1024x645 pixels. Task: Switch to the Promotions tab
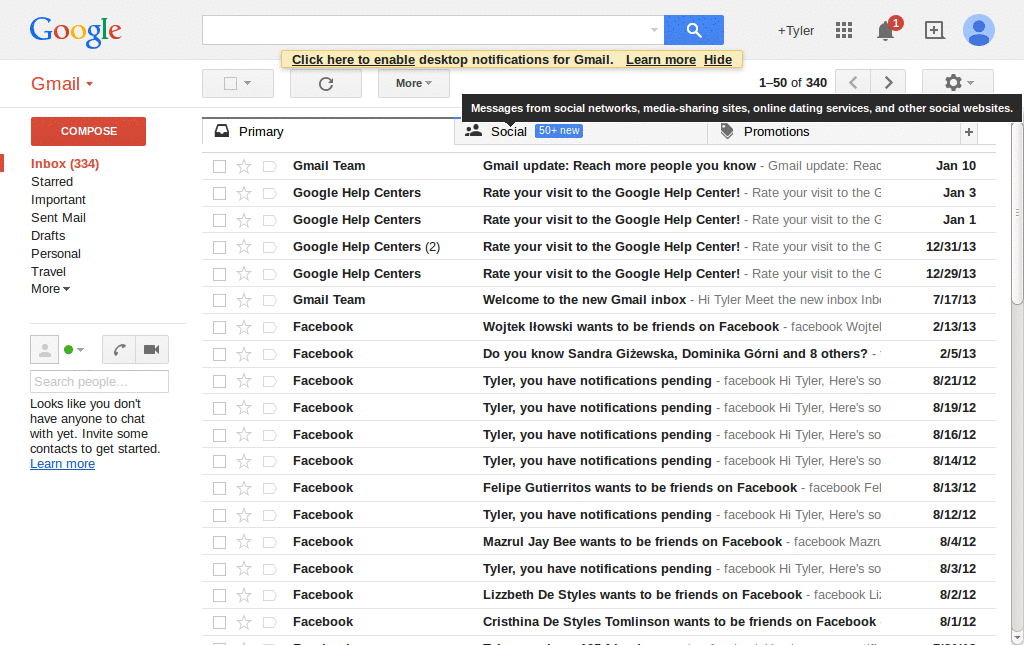[834, 132]
